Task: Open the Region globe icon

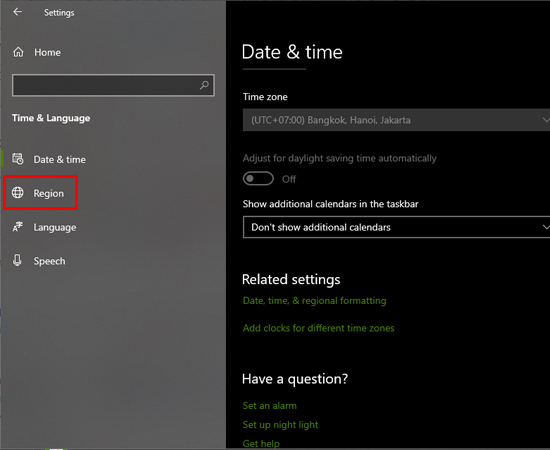Action: tap(18, 193)
